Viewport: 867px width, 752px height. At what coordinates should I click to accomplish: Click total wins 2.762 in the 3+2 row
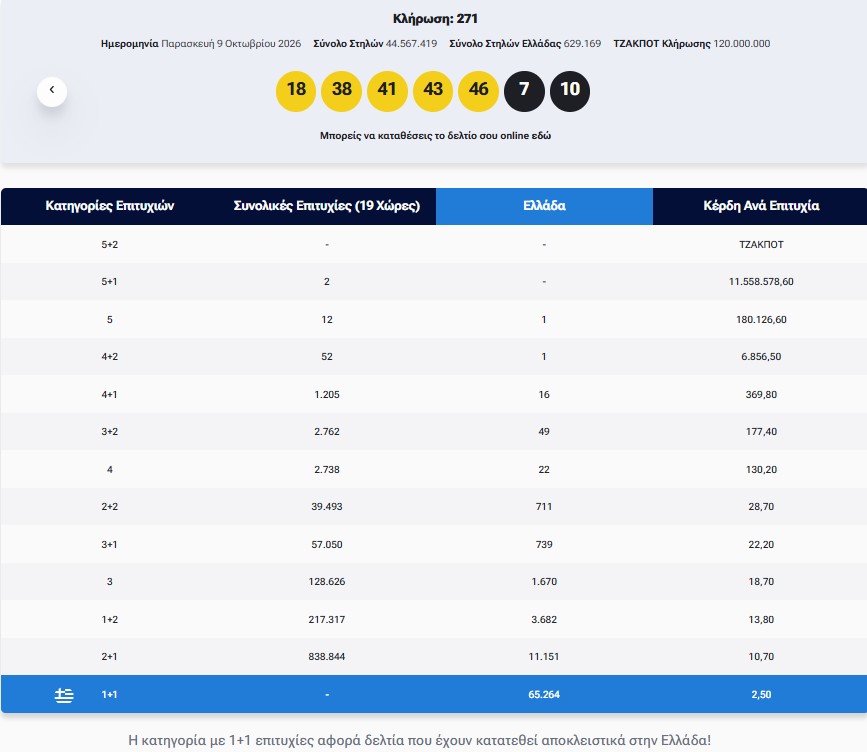tap(327, 432)
